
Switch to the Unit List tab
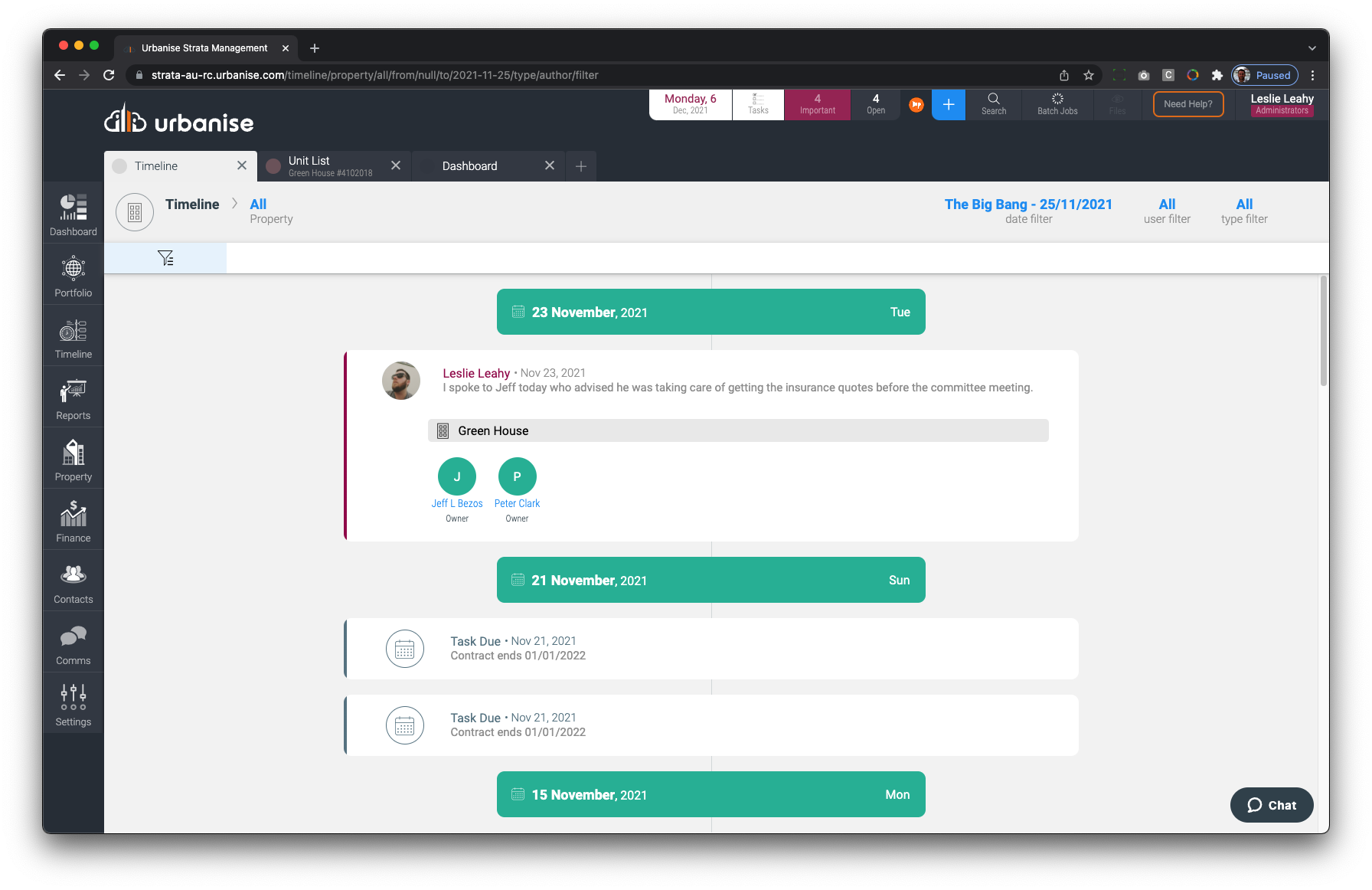[329, 166]
